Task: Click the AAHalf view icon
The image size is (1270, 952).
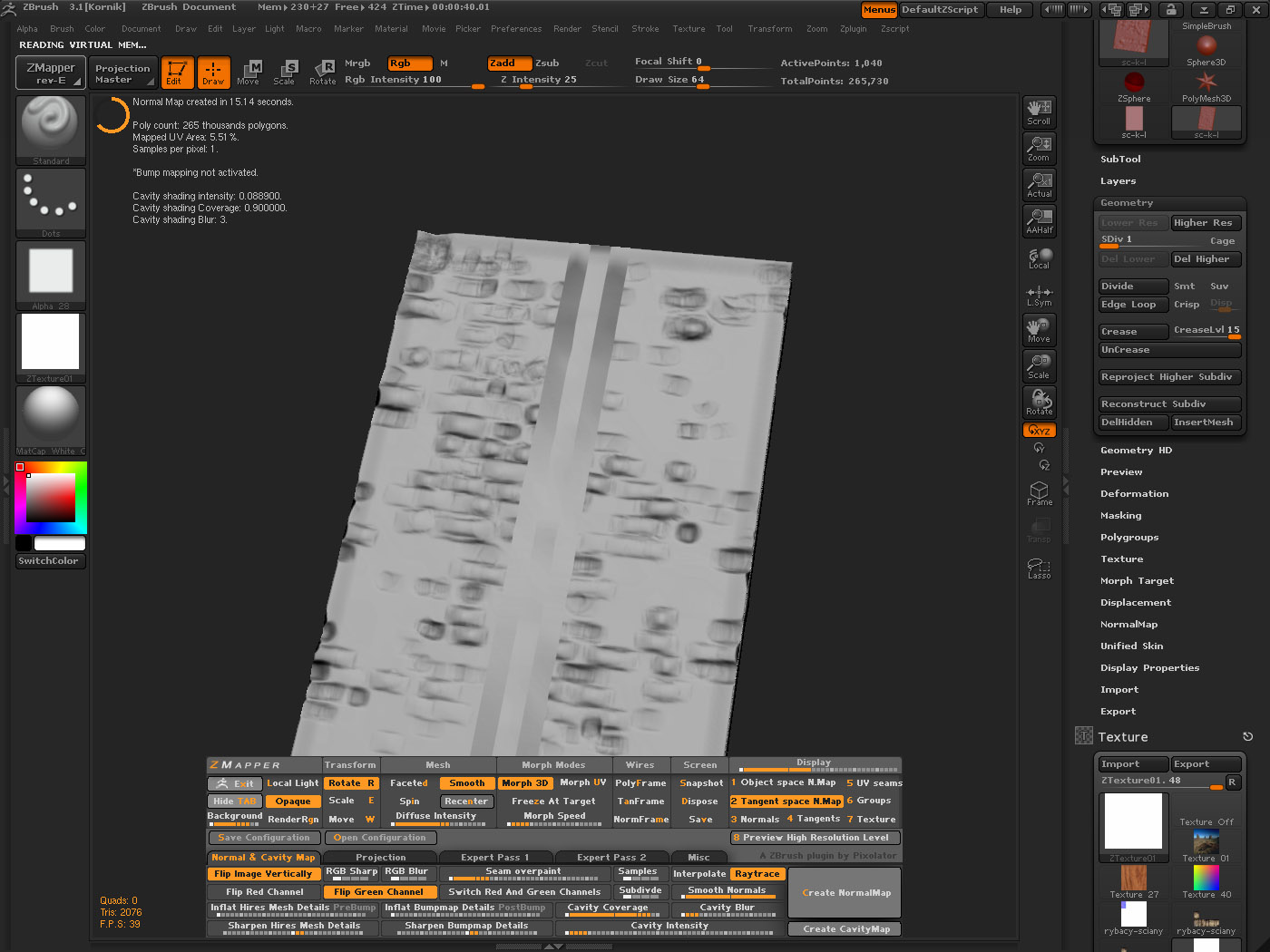Action: [1039, 220]
